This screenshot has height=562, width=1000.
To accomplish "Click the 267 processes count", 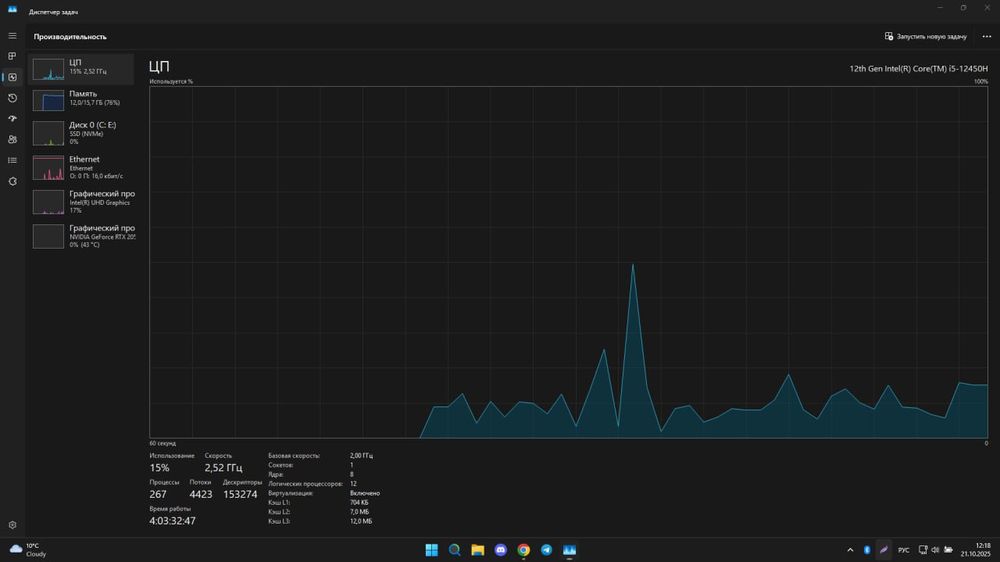I will click(158, 494).
